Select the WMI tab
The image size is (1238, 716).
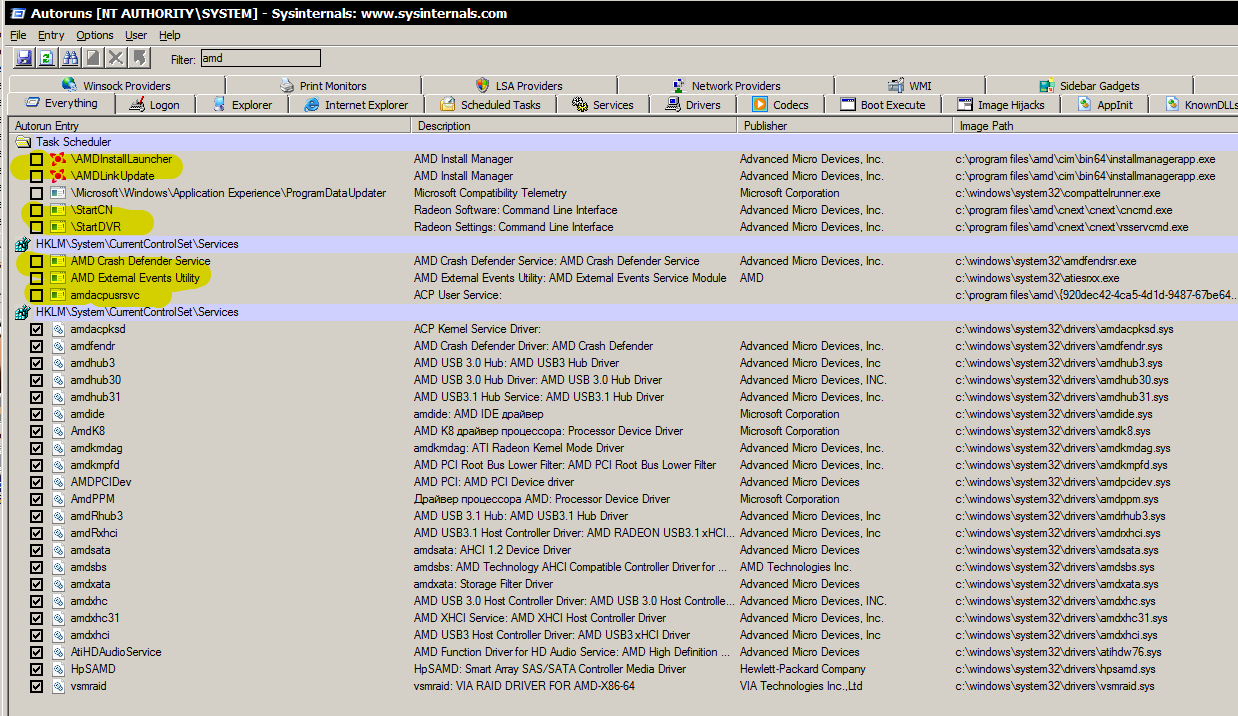point(909,86)
